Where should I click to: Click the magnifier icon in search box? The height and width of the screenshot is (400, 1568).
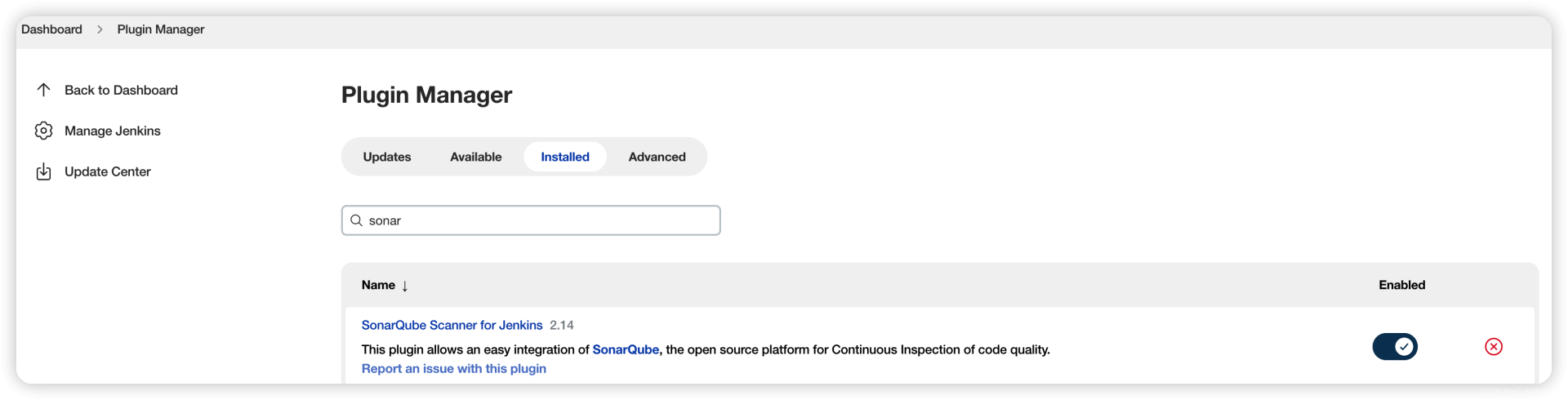(x=356, y=220)
